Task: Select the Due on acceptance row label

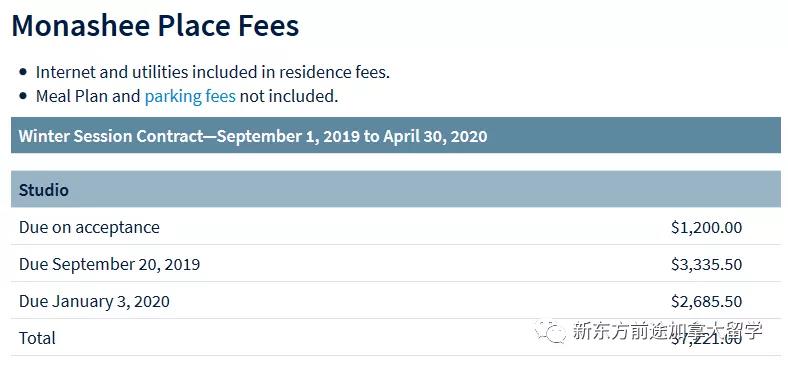Action: point(89,227)
